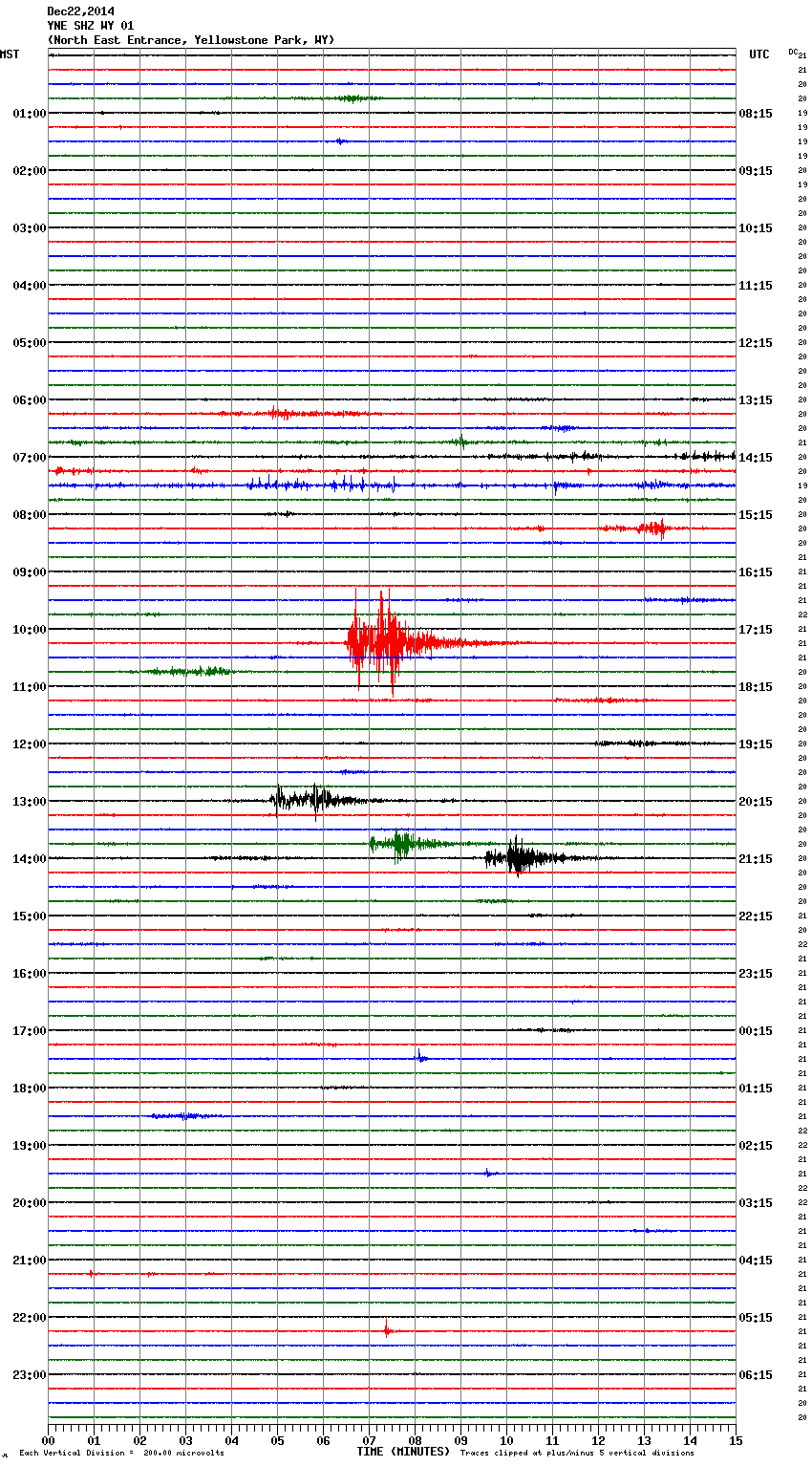Select the 20:00 MST time label
The image size is (812, 1466).
pos(30,1203)
